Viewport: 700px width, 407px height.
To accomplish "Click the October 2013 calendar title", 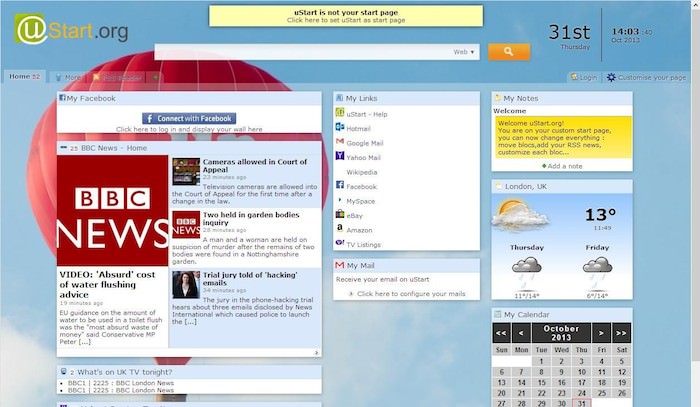I will pyautogui.click(x=561, y=333).
